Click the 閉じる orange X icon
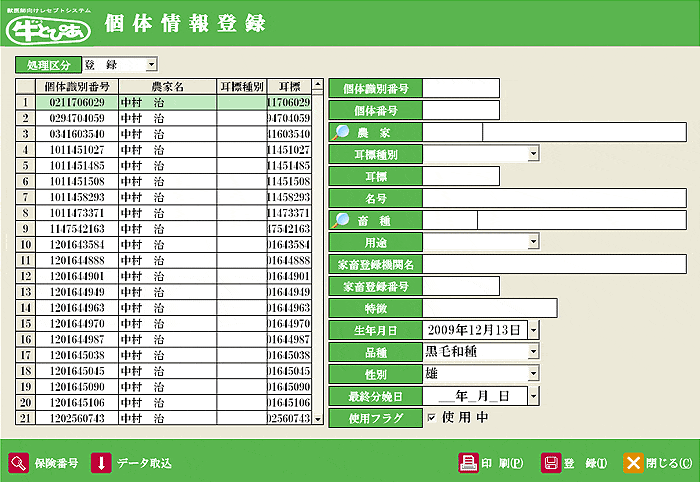Image resolution: width=700 pixels, height=482 pixels. [x=632, y=462]
